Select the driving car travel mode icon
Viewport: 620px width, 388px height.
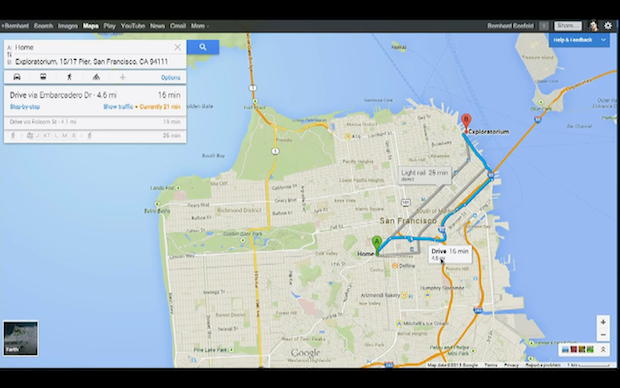[x=17, y=77]
